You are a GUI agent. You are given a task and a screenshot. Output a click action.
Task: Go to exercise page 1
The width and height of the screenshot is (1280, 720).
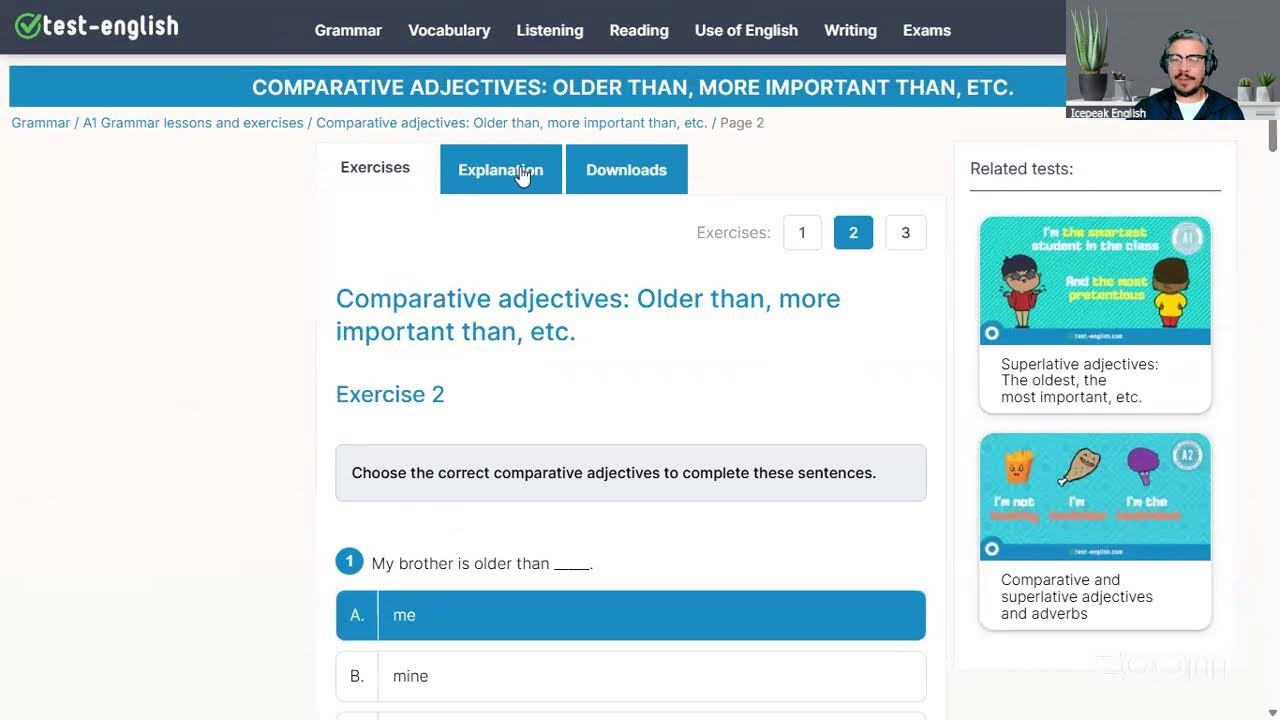point(802,233)
